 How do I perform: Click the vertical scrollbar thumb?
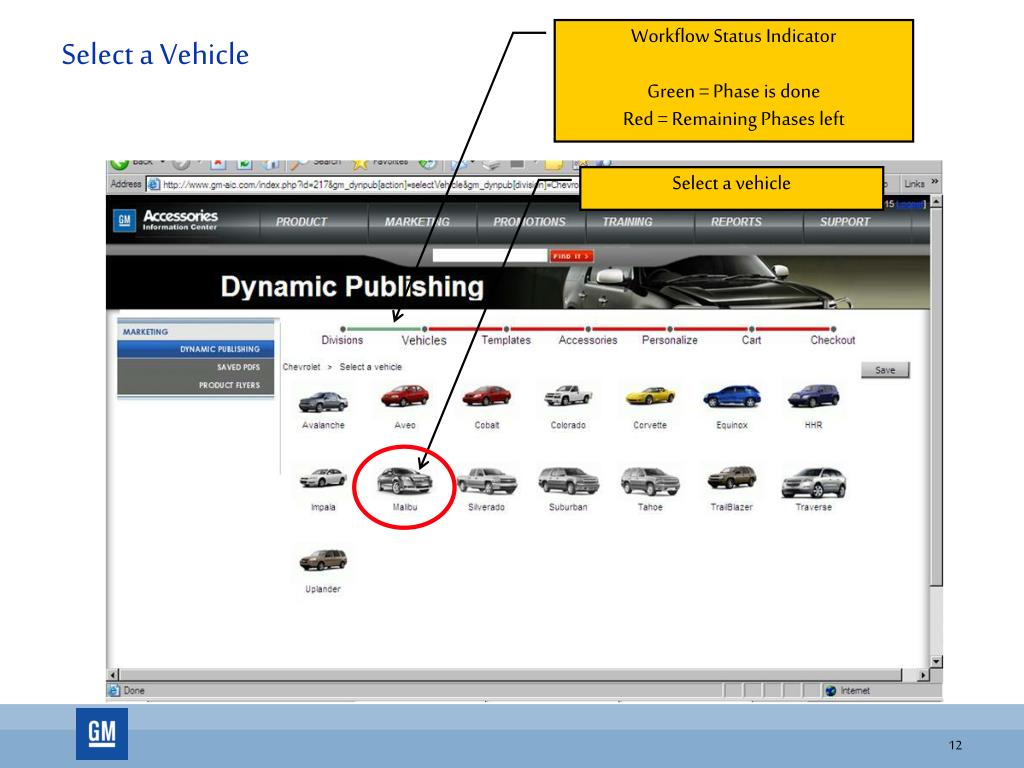coord(936,397)
